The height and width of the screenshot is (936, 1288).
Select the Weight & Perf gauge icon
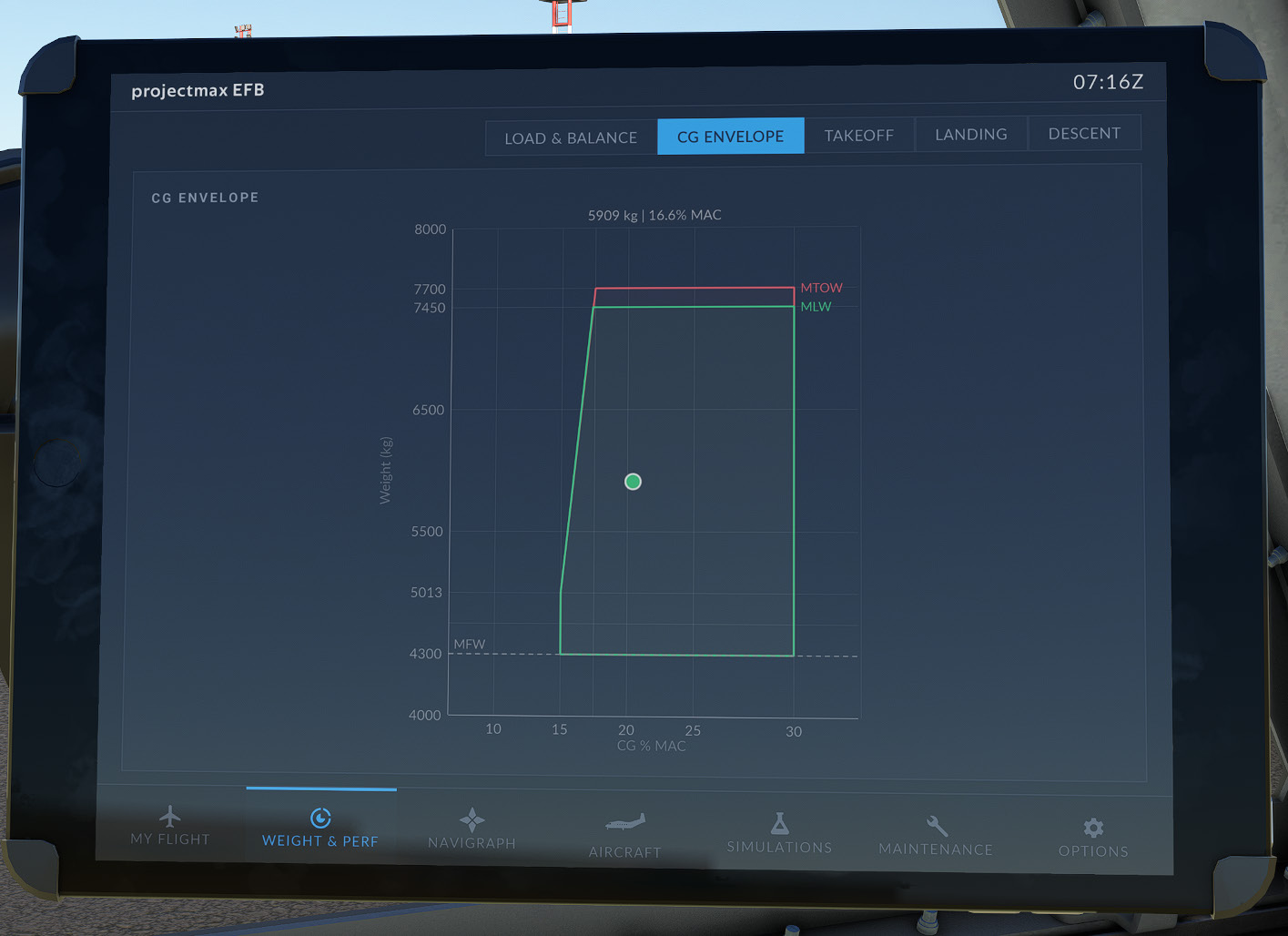[320, 818]
